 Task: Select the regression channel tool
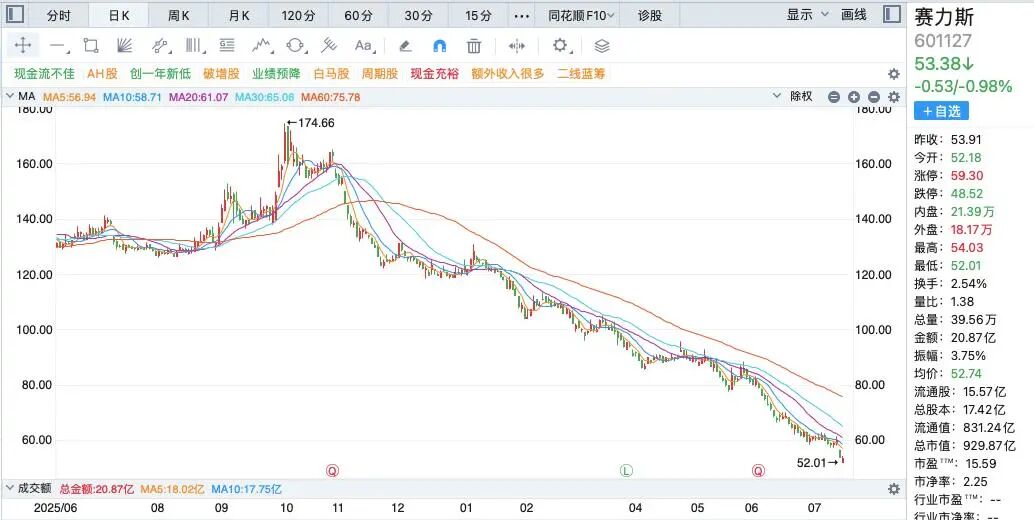coord(160,45)
